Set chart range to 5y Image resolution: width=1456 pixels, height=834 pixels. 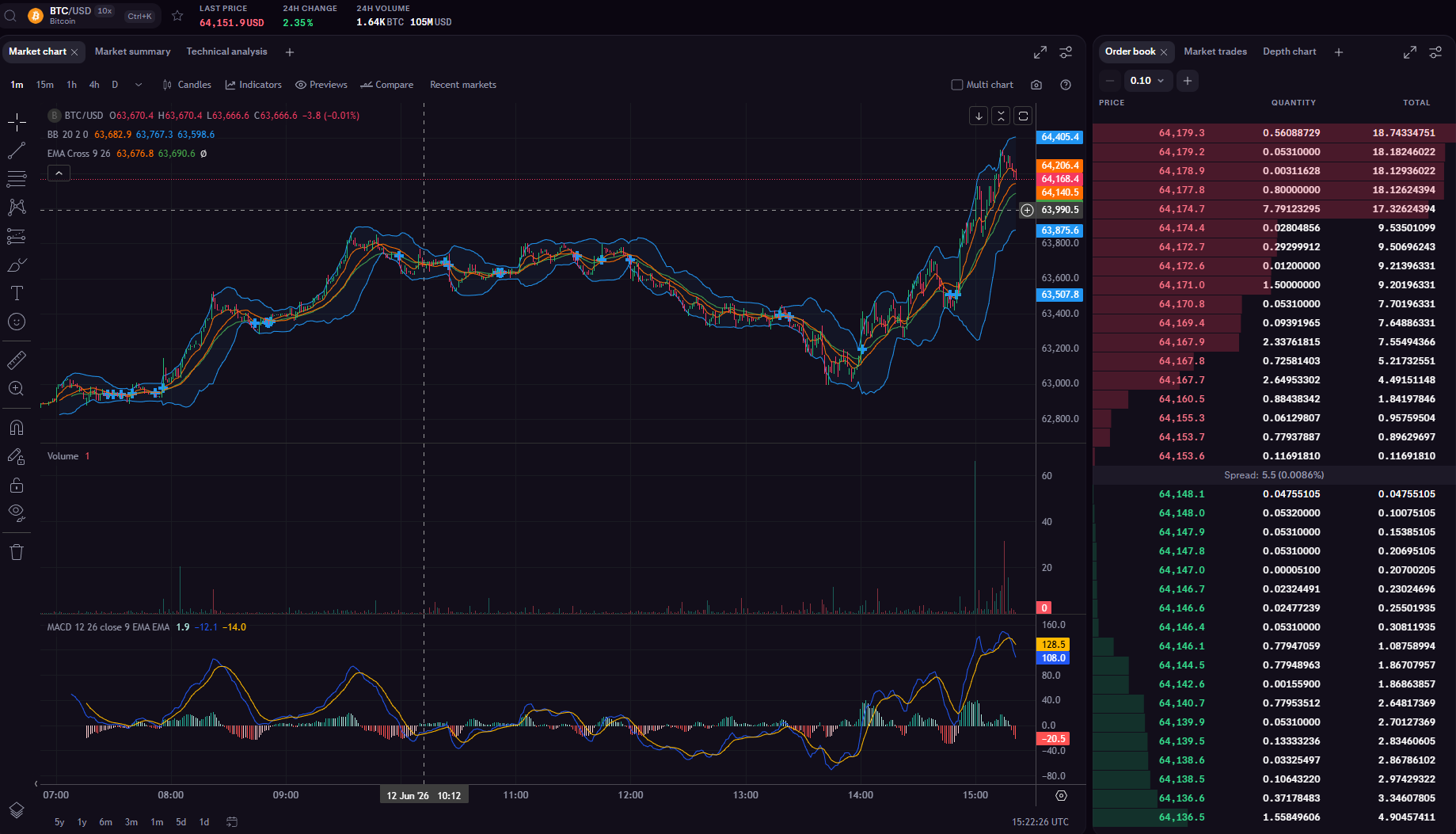point(59,822)
